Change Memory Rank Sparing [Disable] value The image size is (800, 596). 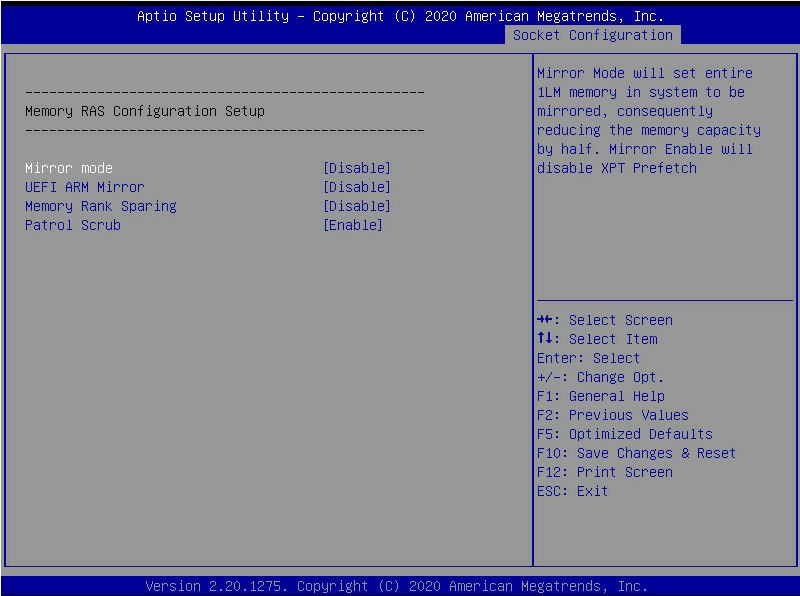pyautogui.click(x=357, y=206)
